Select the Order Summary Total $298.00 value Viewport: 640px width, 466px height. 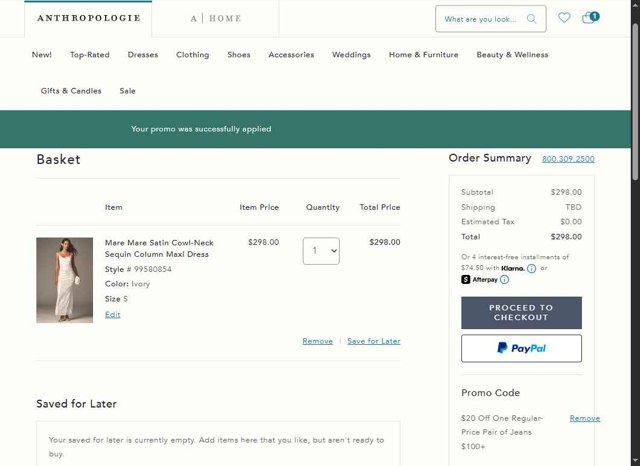[566, 237]
